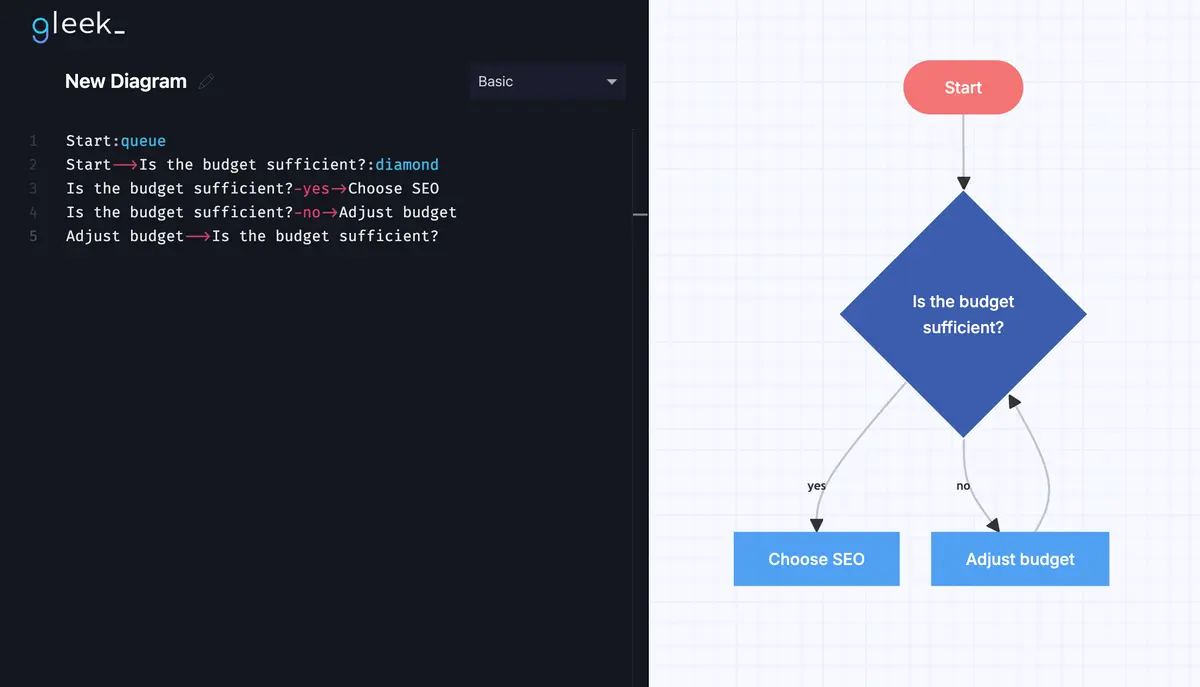Select the Start node in the diagram
Screen dimensions: 1200x687
point(963,88)
